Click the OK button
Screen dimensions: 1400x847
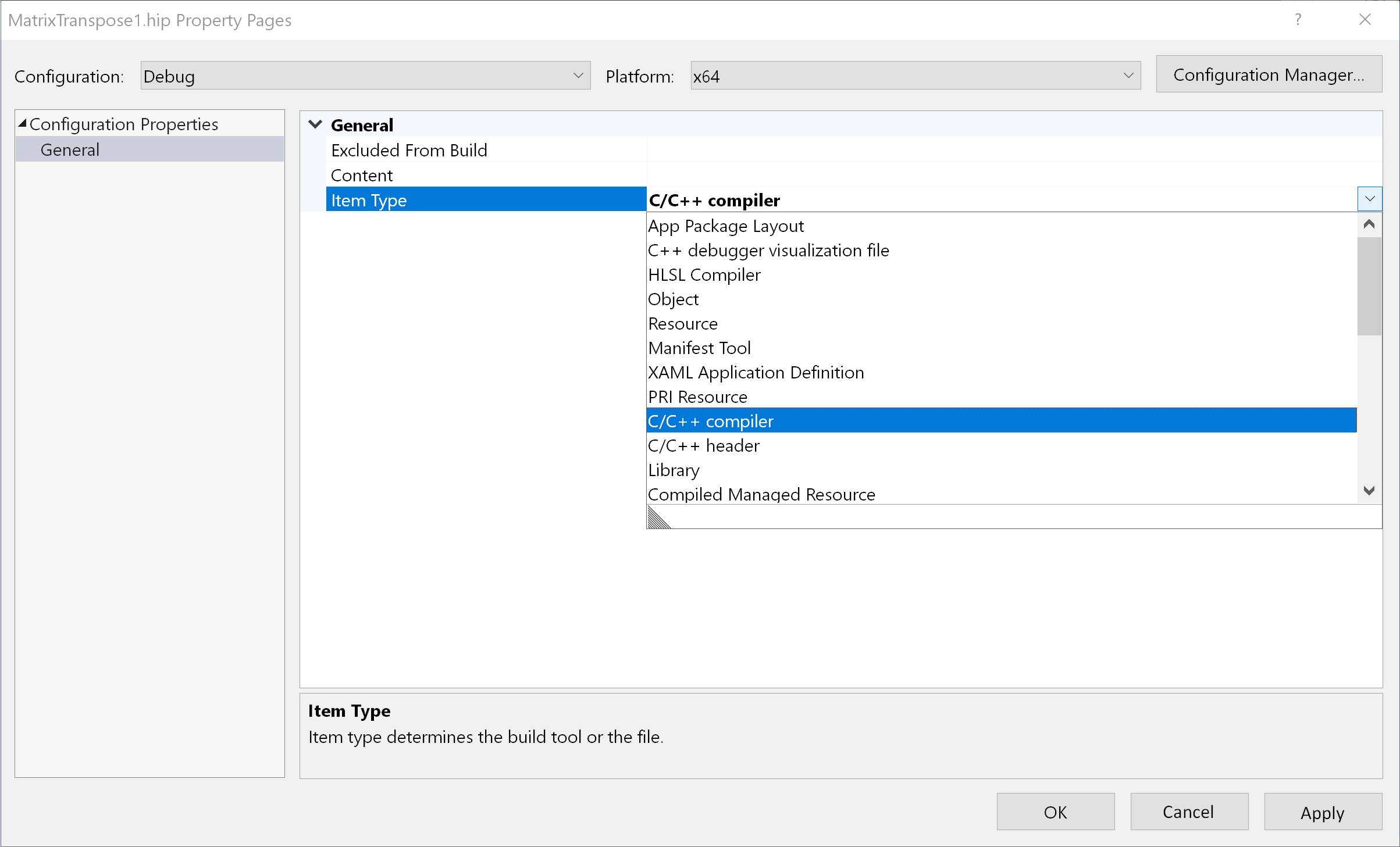[x=1055, y=812]
